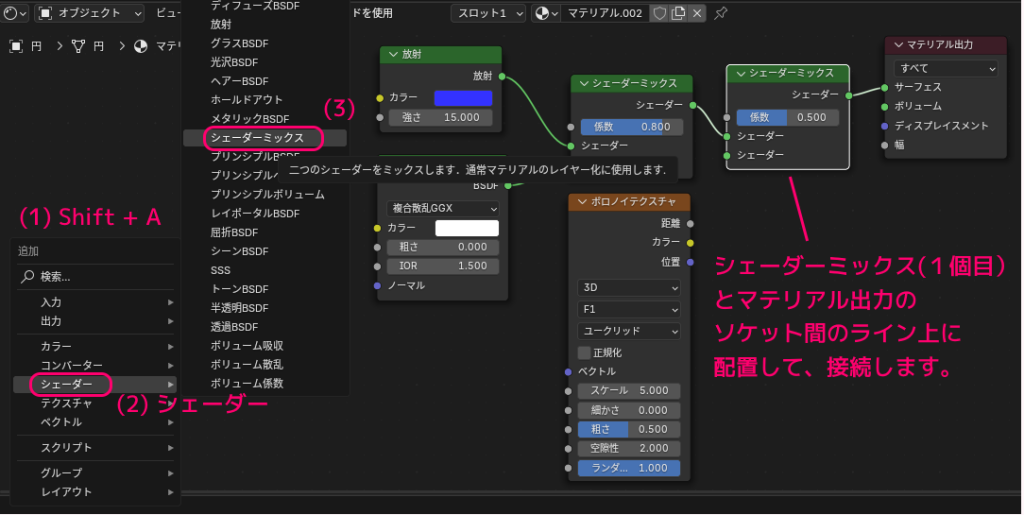Click the スケール 5.000 field
1024x515 pixels.
tap(628, 391)
